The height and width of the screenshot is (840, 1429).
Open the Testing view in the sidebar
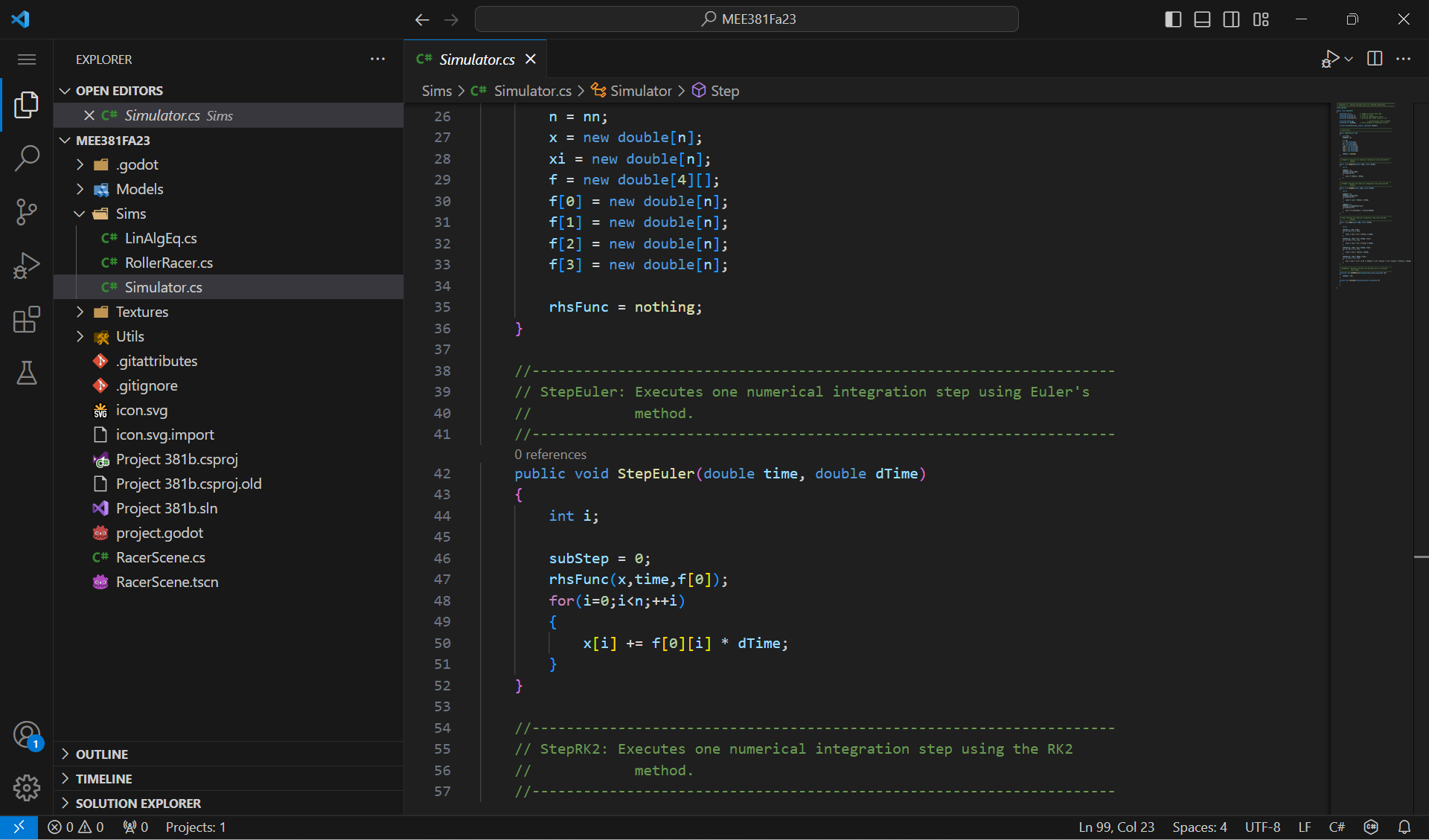point(27,373)
